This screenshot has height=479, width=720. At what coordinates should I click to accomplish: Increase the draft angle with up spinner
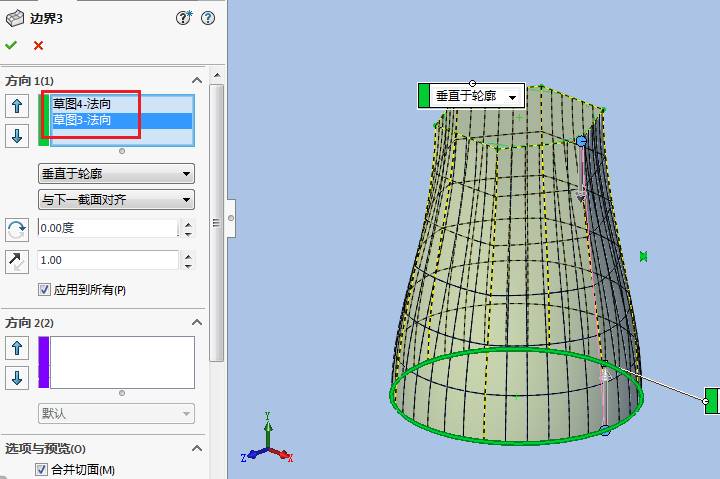click(x=188, y=224)
